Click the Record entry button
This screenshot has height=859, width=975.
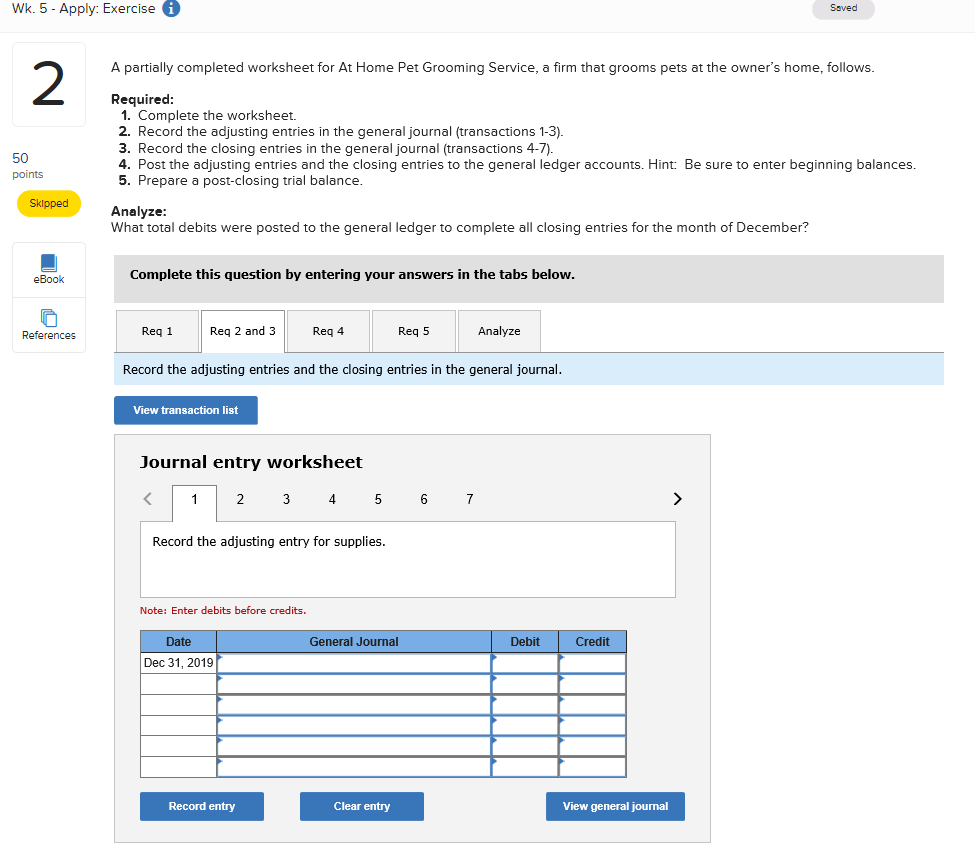202,806
